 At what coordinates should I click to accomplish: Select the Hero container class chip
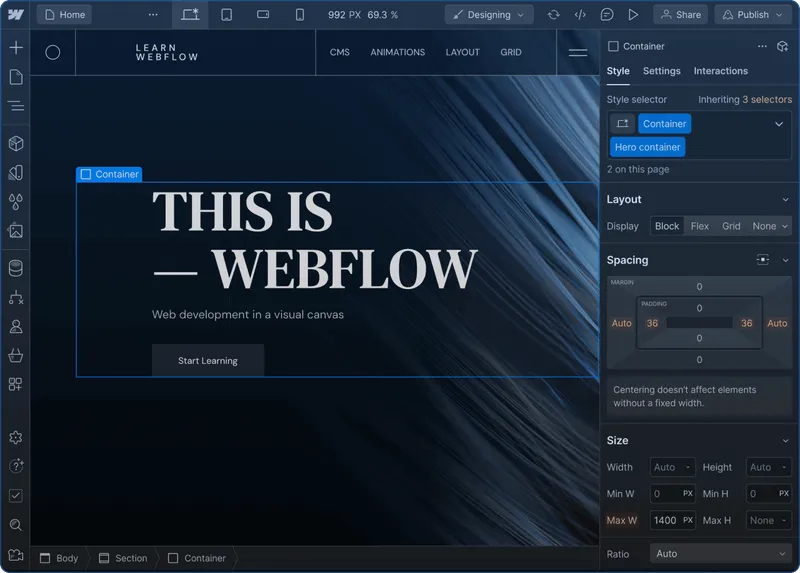pos(647,147)
